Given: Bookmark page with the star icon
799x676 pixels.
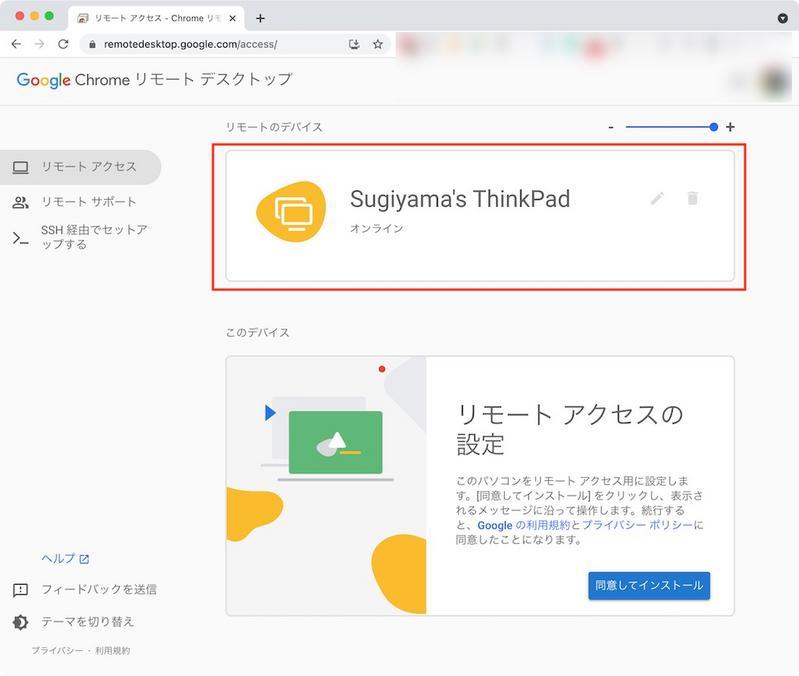Looking at the screenshot, I should click(x=378, y=44).
